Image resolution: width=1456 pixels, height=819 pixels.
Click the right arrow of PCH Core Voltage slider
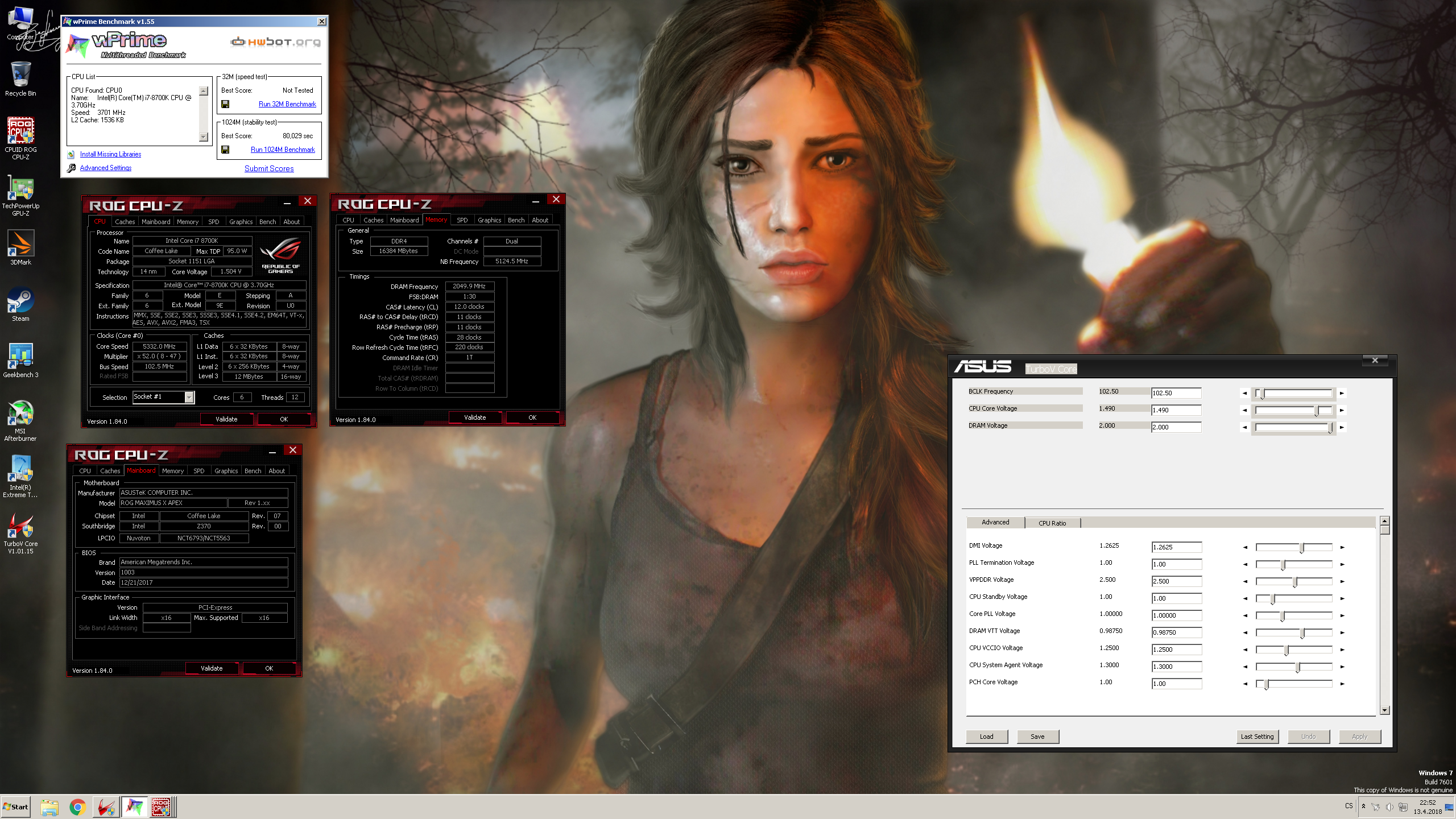1342,684
